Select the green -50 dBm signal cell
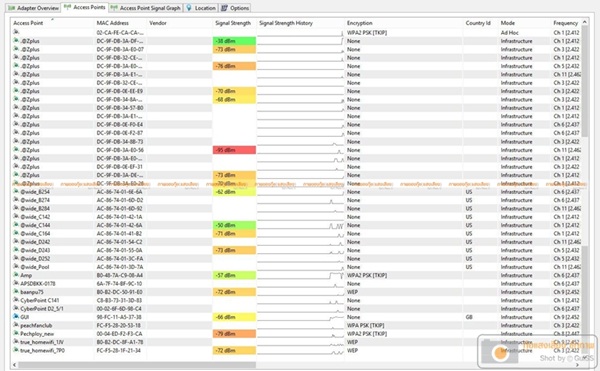Viewport: 600px width, 371px height. (234, 225)
